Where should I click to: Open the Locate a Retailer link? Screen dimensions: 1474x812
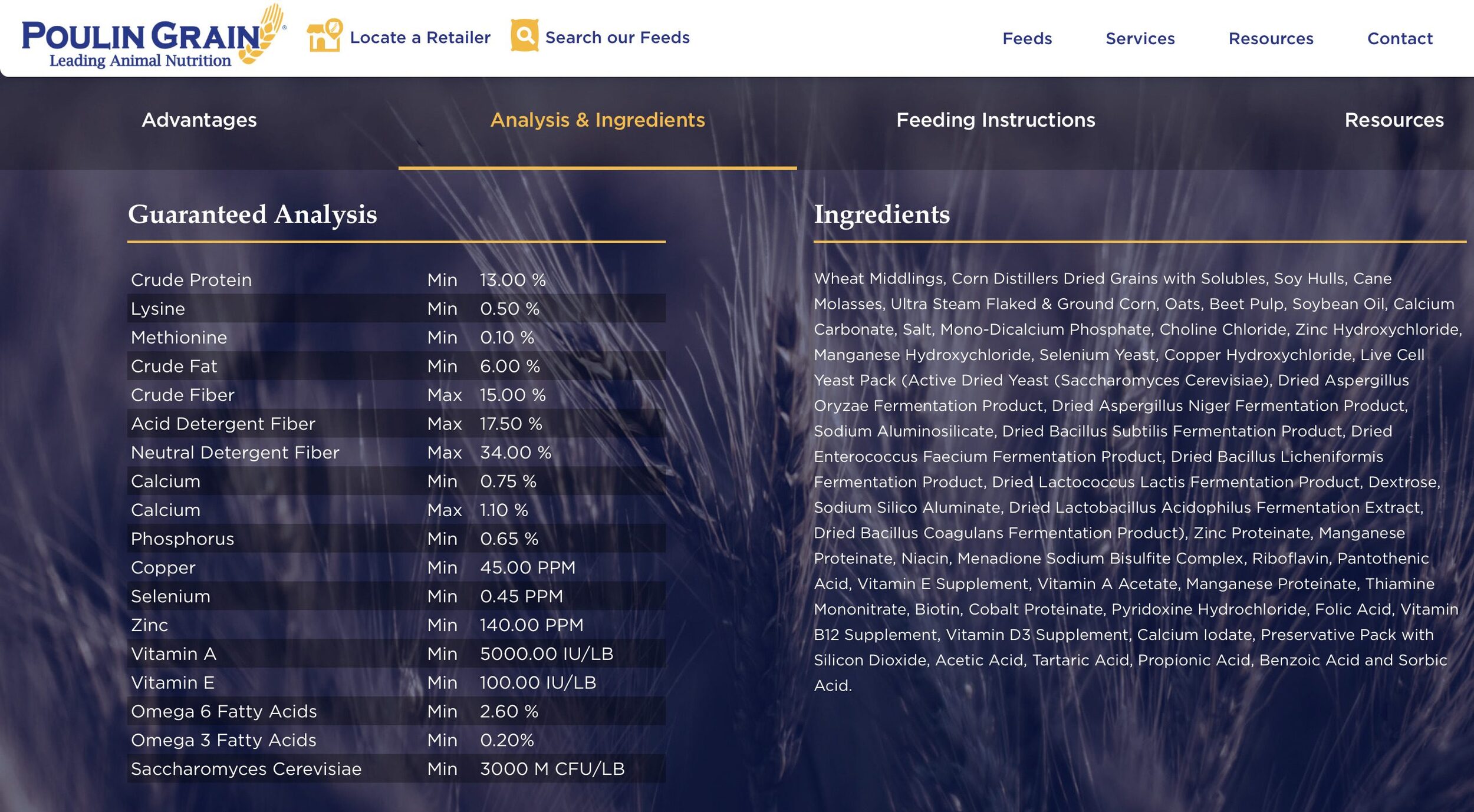pyautogui.click(x=420, y=38)
